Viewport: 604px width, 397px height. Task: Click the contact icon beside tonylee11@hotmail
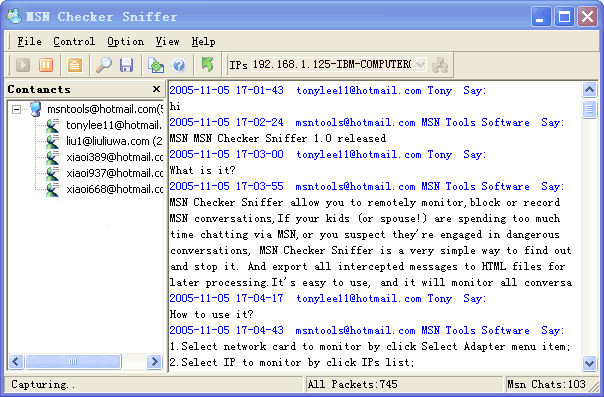pyautogui.click(x=52, y=125)
